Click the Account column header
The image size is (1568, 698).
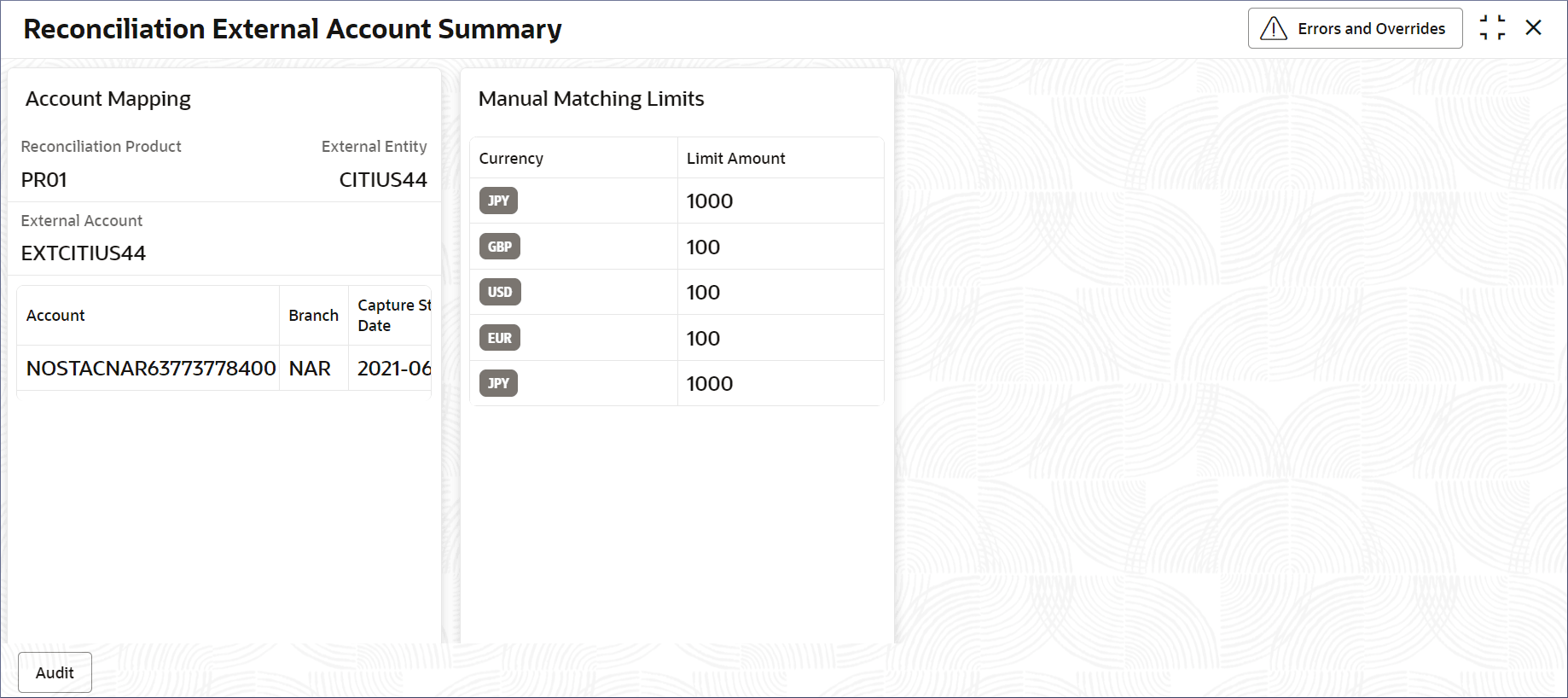pyautogui.click(x=55, y=315)
